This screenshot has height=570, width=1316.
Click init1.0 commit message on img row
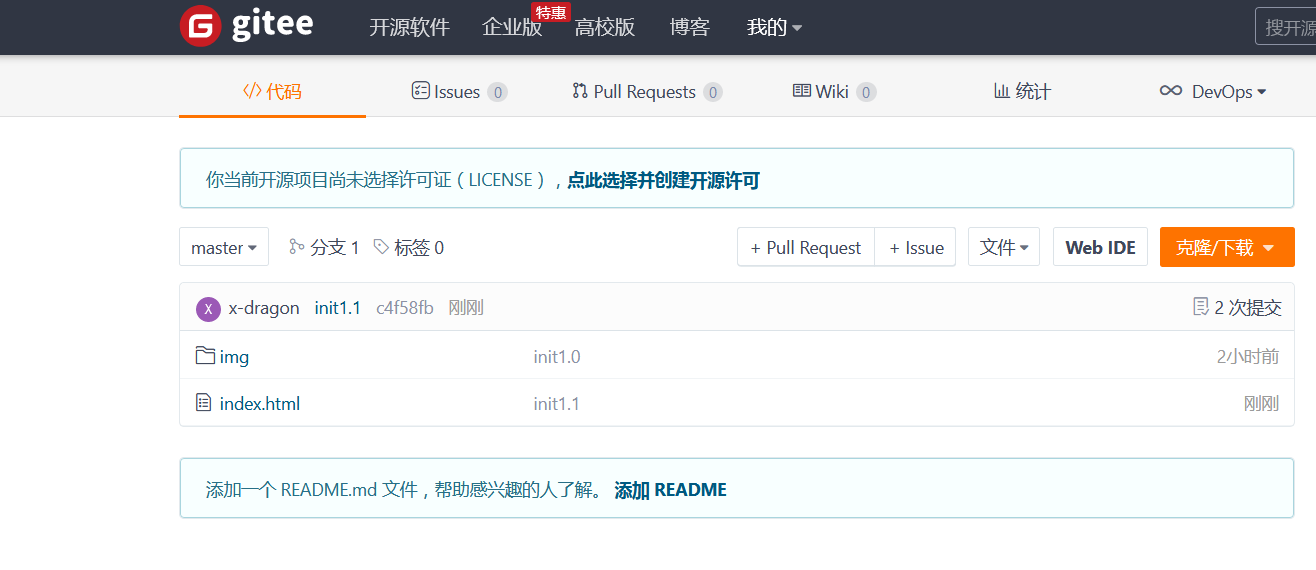pyautogui.click(x=557, y=356)
